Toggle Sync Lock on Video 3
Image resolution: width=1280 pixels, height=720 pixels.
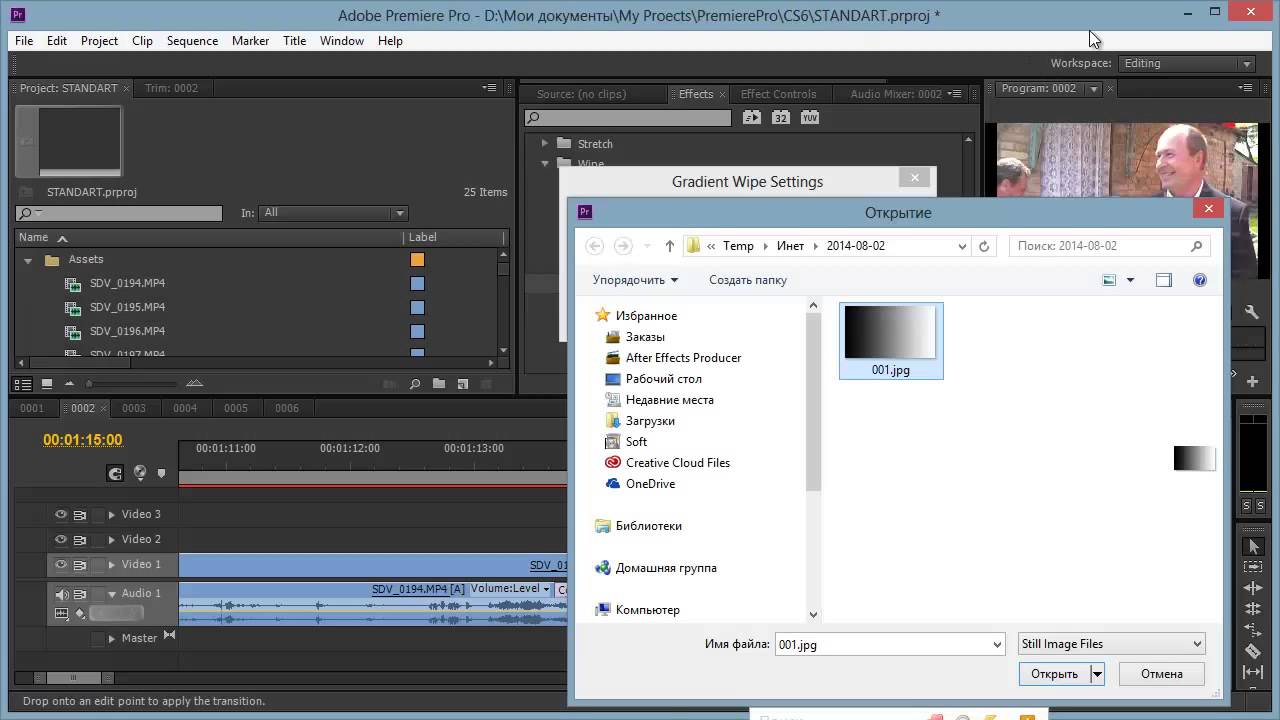click(80, 514)
